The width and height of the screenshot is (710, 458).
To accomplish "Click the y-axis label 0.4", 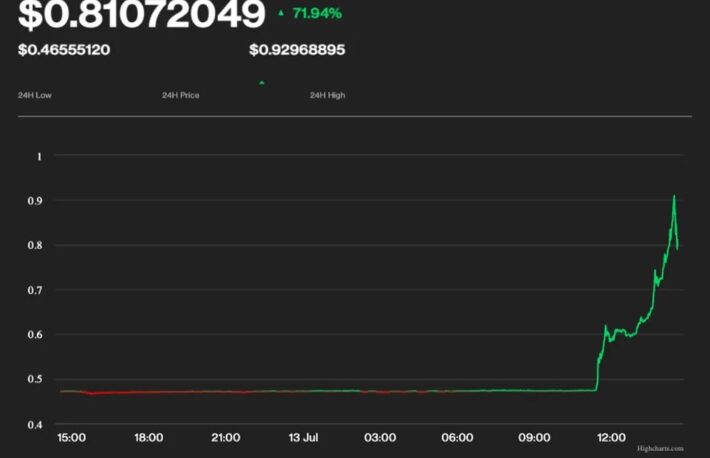I will [x=35, y=425].
